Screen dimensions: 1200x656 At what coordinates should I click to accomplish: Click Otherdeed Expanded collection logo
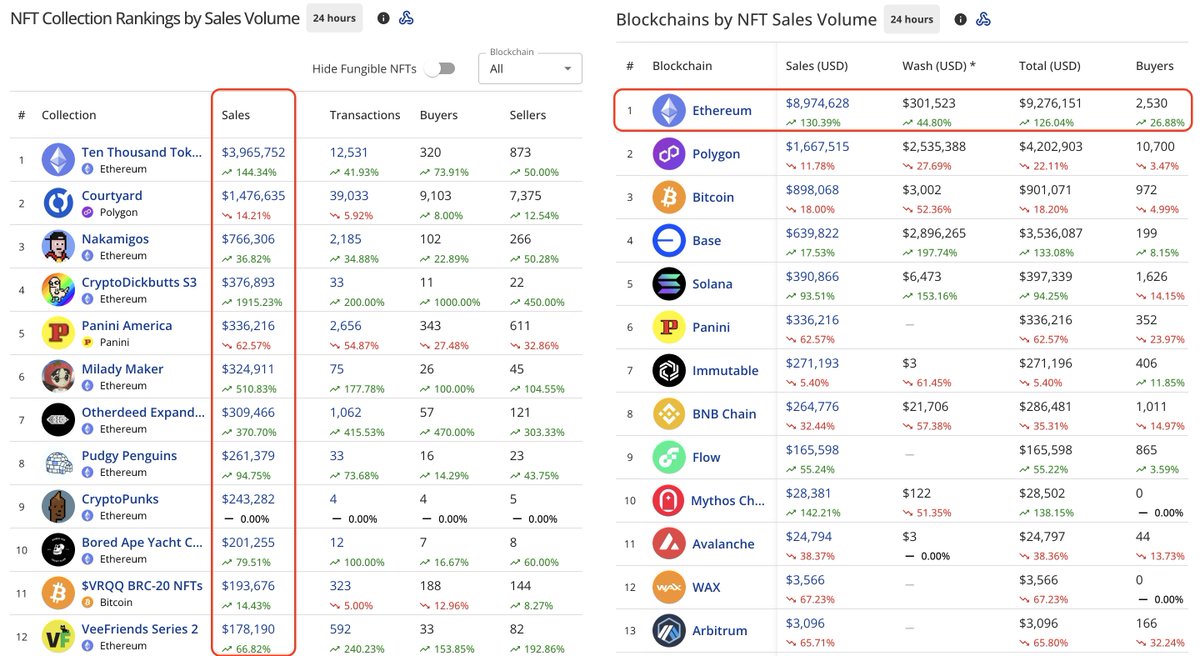click(x=58, y=420)
